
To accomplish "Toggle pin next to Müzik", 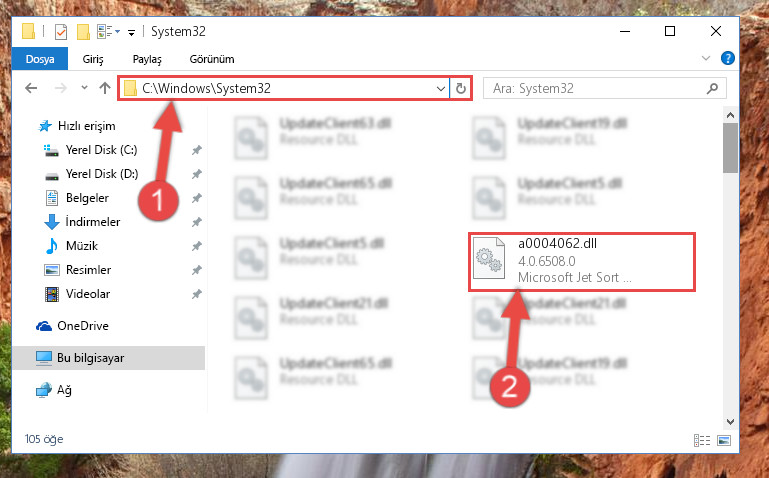I will click(x=197, y=246).
